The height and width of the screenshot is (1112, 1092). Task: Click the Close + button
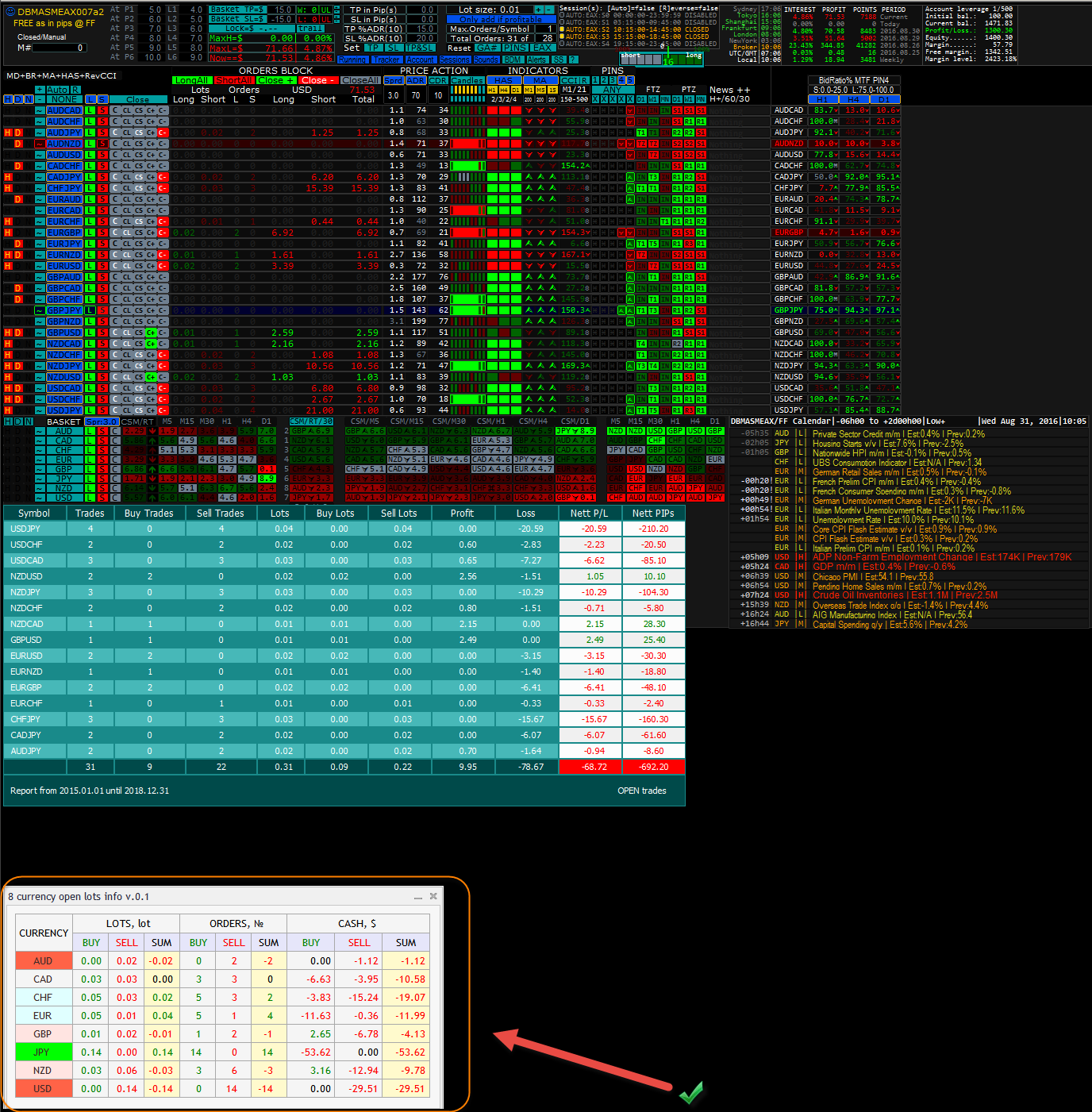point(276,80)
